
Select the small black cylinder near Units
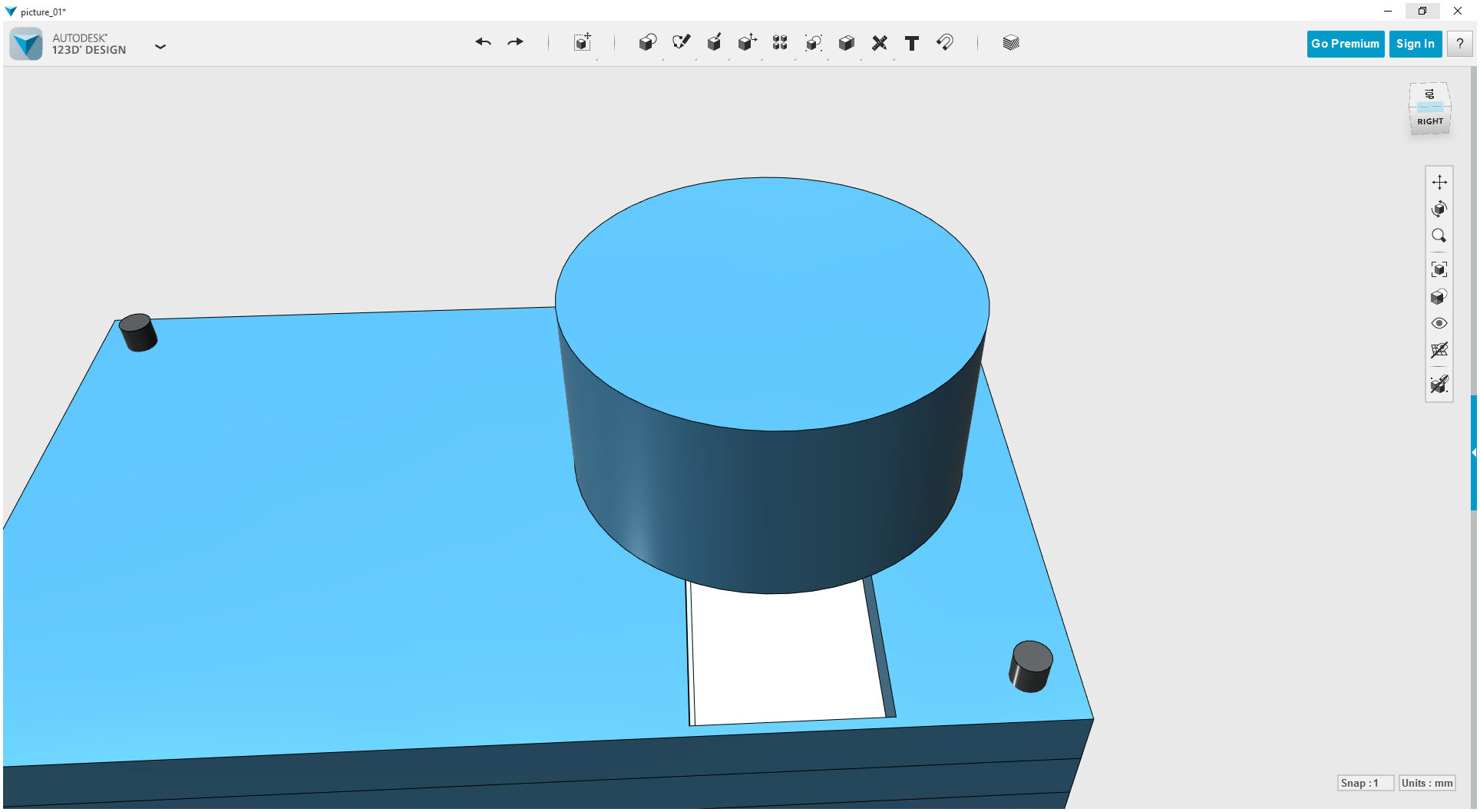coord(1030,666)
